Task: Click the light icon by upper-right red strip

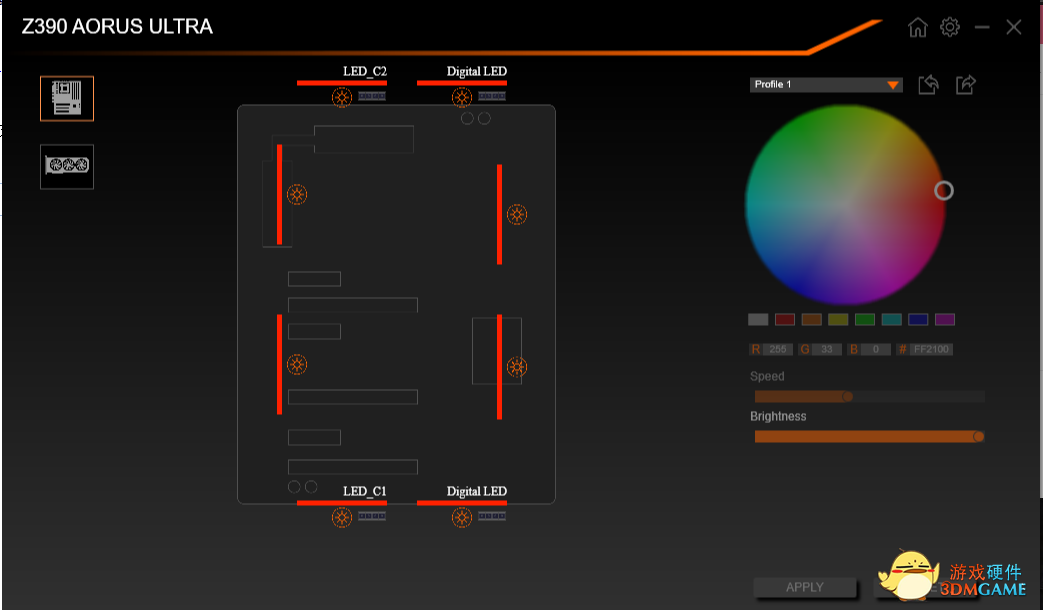Action: 517,214
